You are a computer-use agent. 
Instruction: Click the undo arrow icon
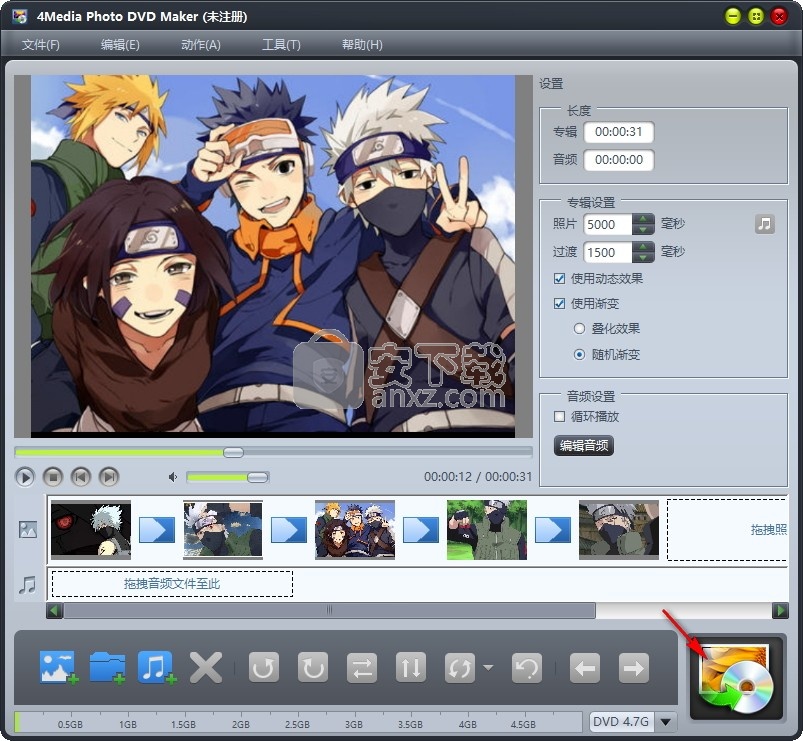[x=527, y=667]
